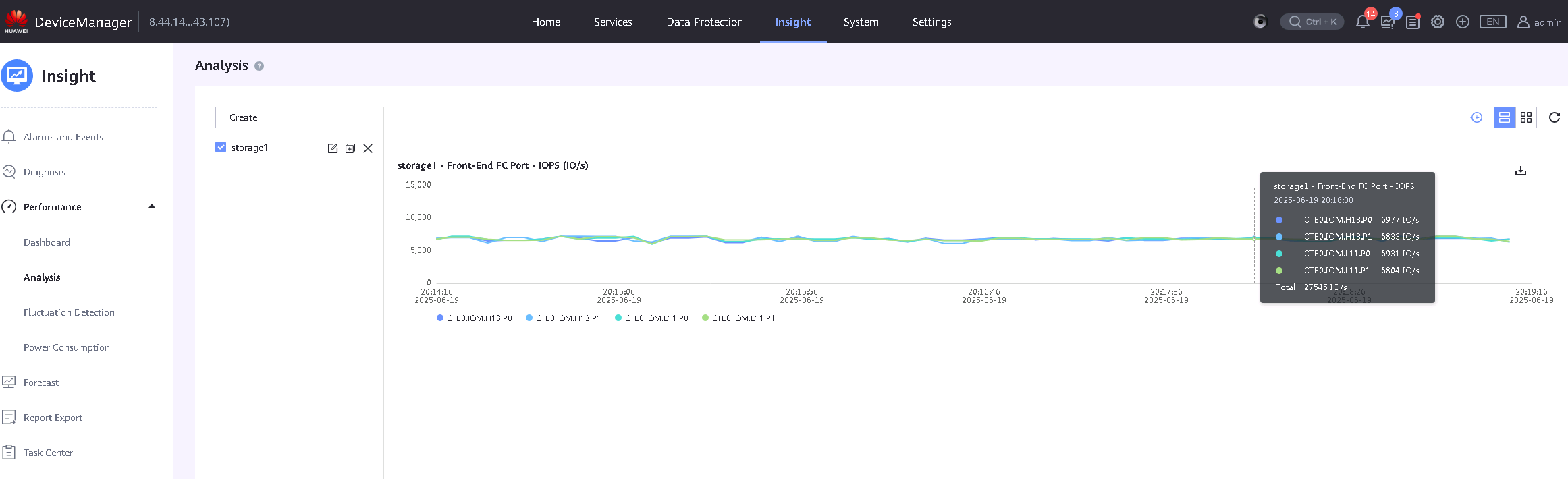This screenshot has width=1568, height=479.
Task: Open the Ctrl + K search box
Action: tap(1312, 22)
